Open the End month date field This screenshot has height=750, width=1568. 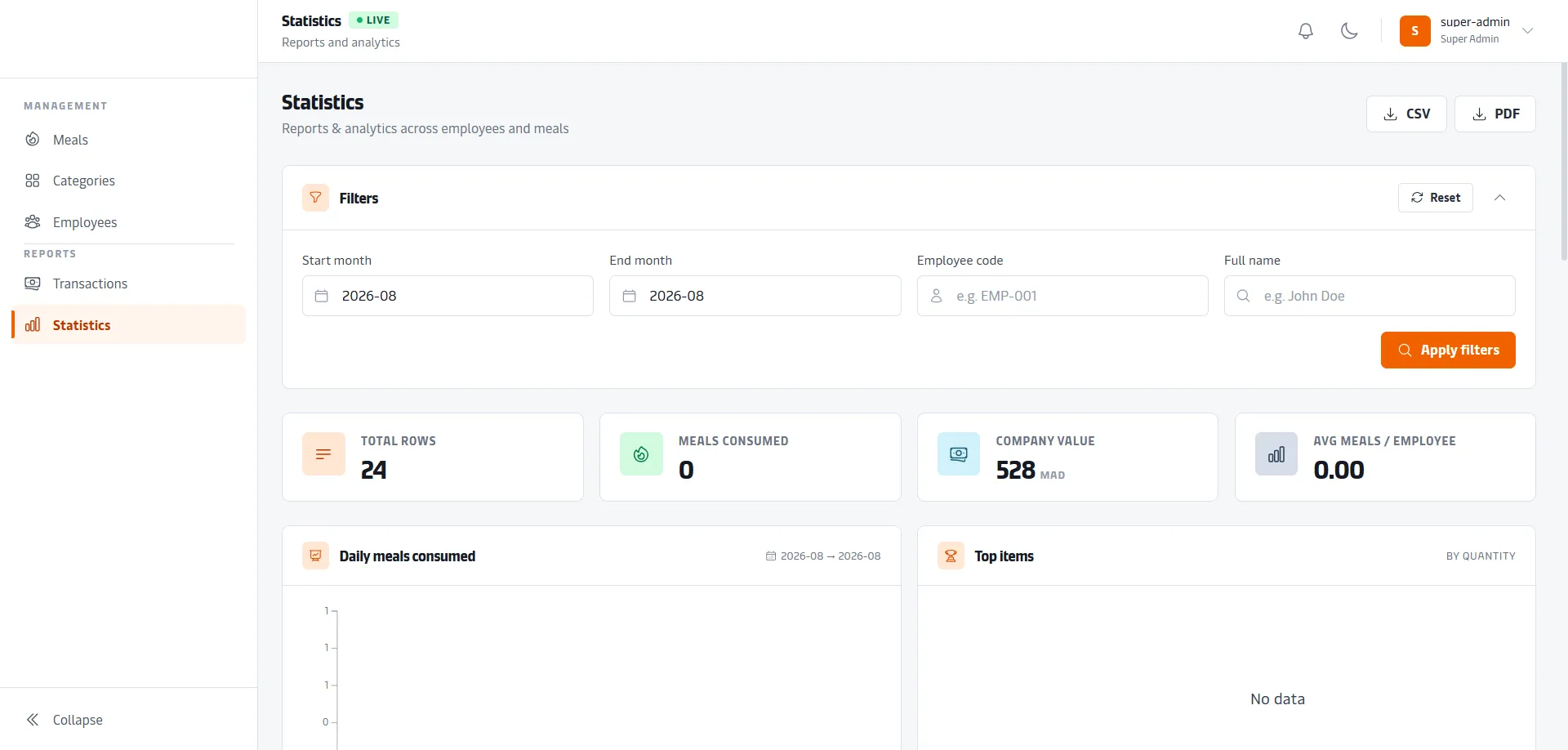(755, 296)
